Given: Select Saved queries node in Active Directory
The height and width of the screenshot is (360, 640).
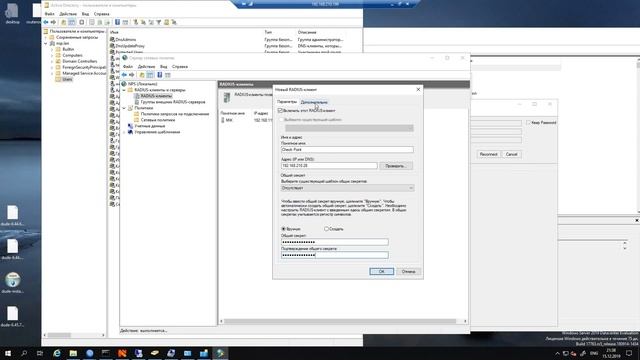Looking at the screenshot, I should click(77, 37).
